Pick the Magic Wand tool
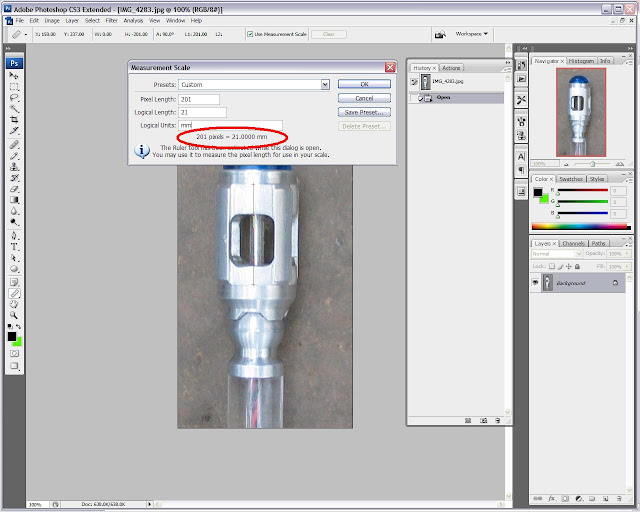Screen dimensions: 640x512 click(14, 109)
